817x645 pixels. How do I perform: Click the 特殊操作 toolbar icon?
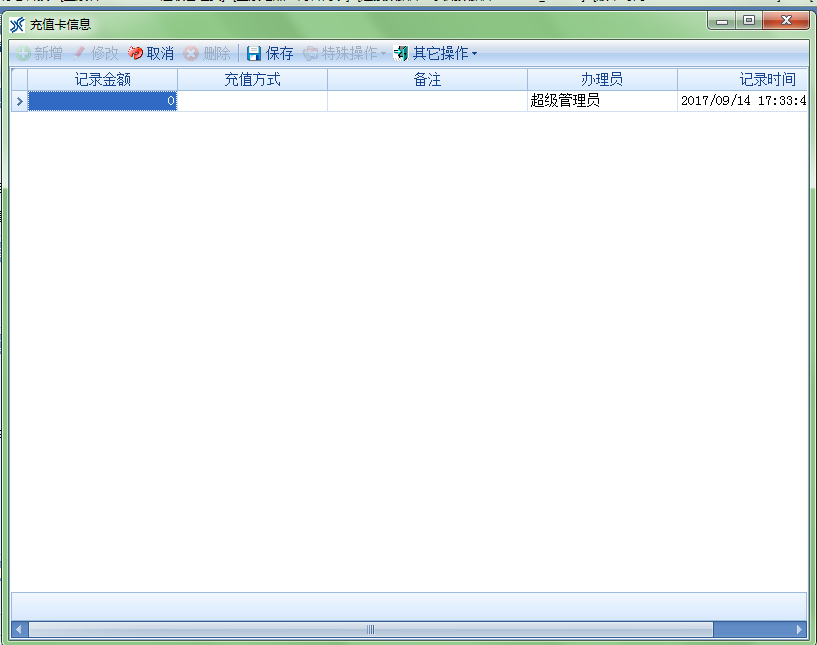click(311, 53)
